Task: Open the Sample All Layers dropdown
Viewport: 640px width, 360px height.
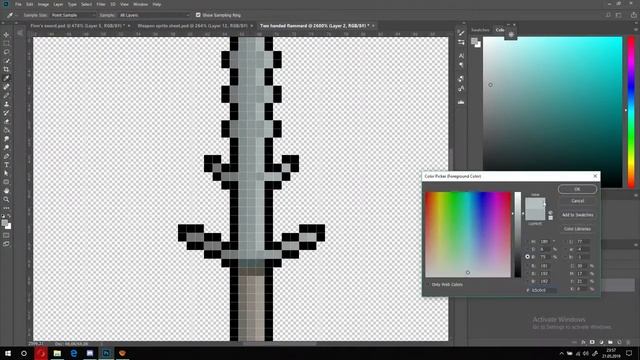Action: [154, 15]
